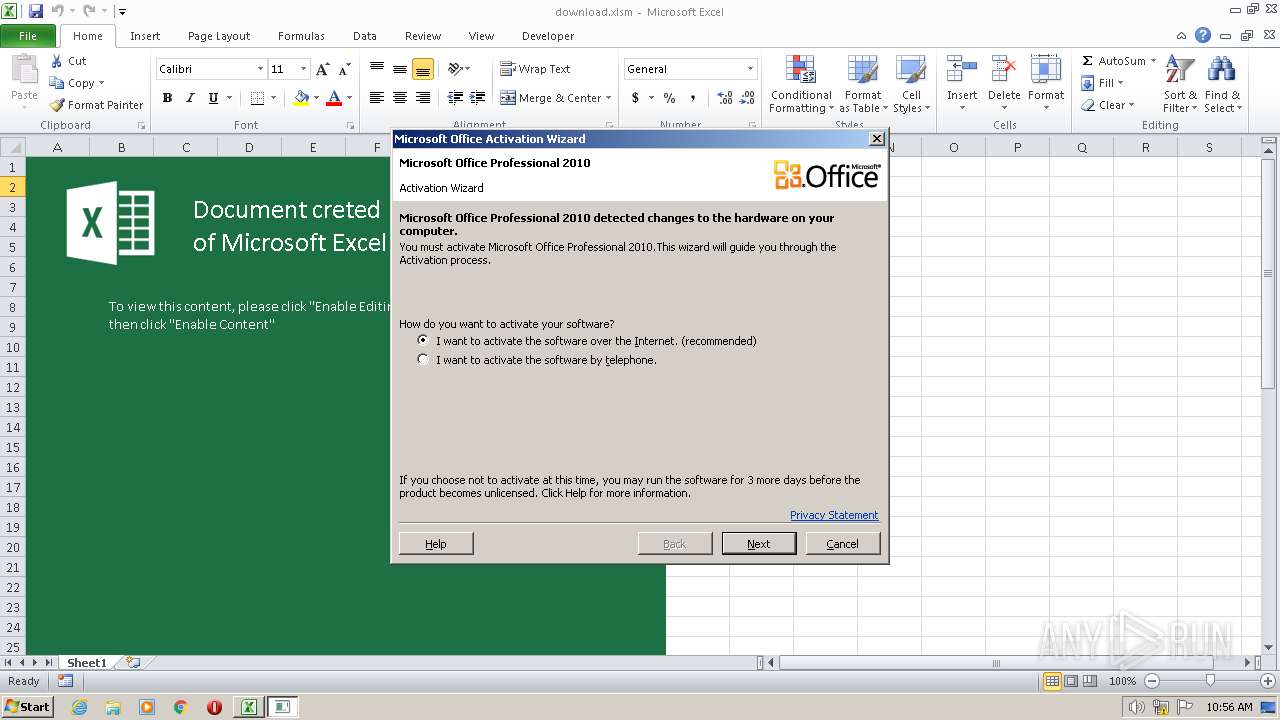
Task: Apply middle vertical alignment
Action: click(x=400, y=69)
